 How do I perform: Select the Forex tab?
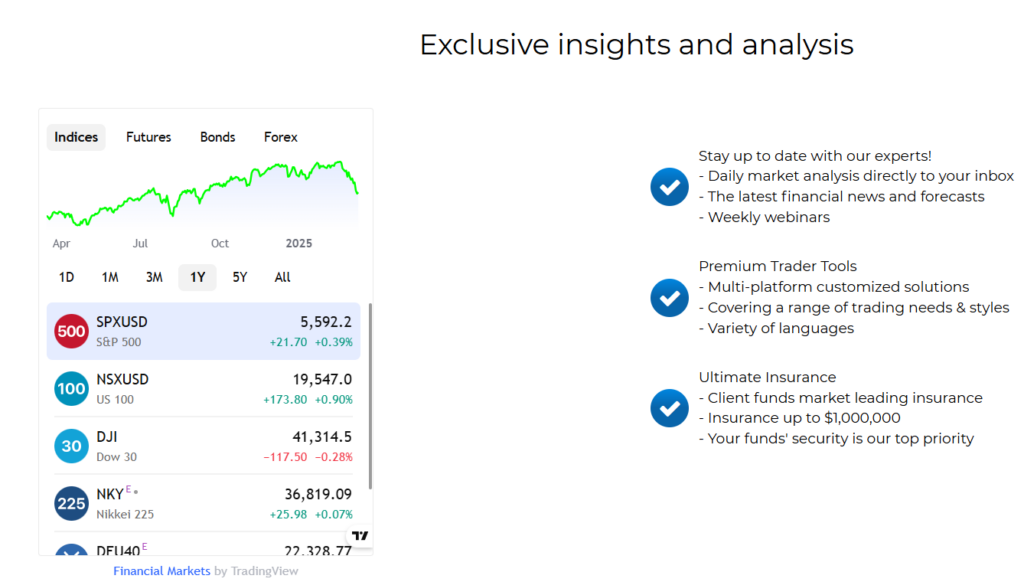[281, 137]
